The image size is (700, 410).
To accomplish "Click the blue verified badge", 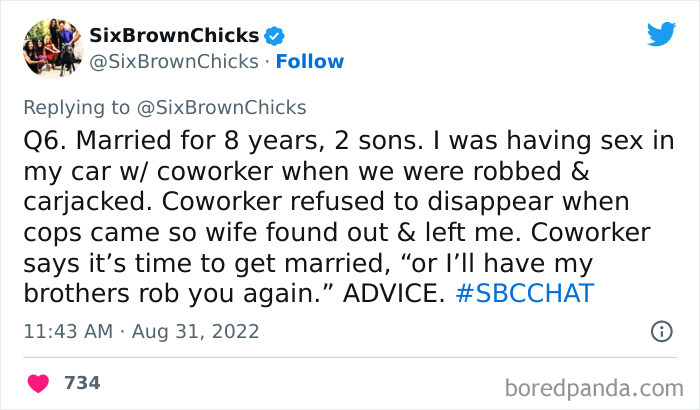I will [x=276, y=36].
